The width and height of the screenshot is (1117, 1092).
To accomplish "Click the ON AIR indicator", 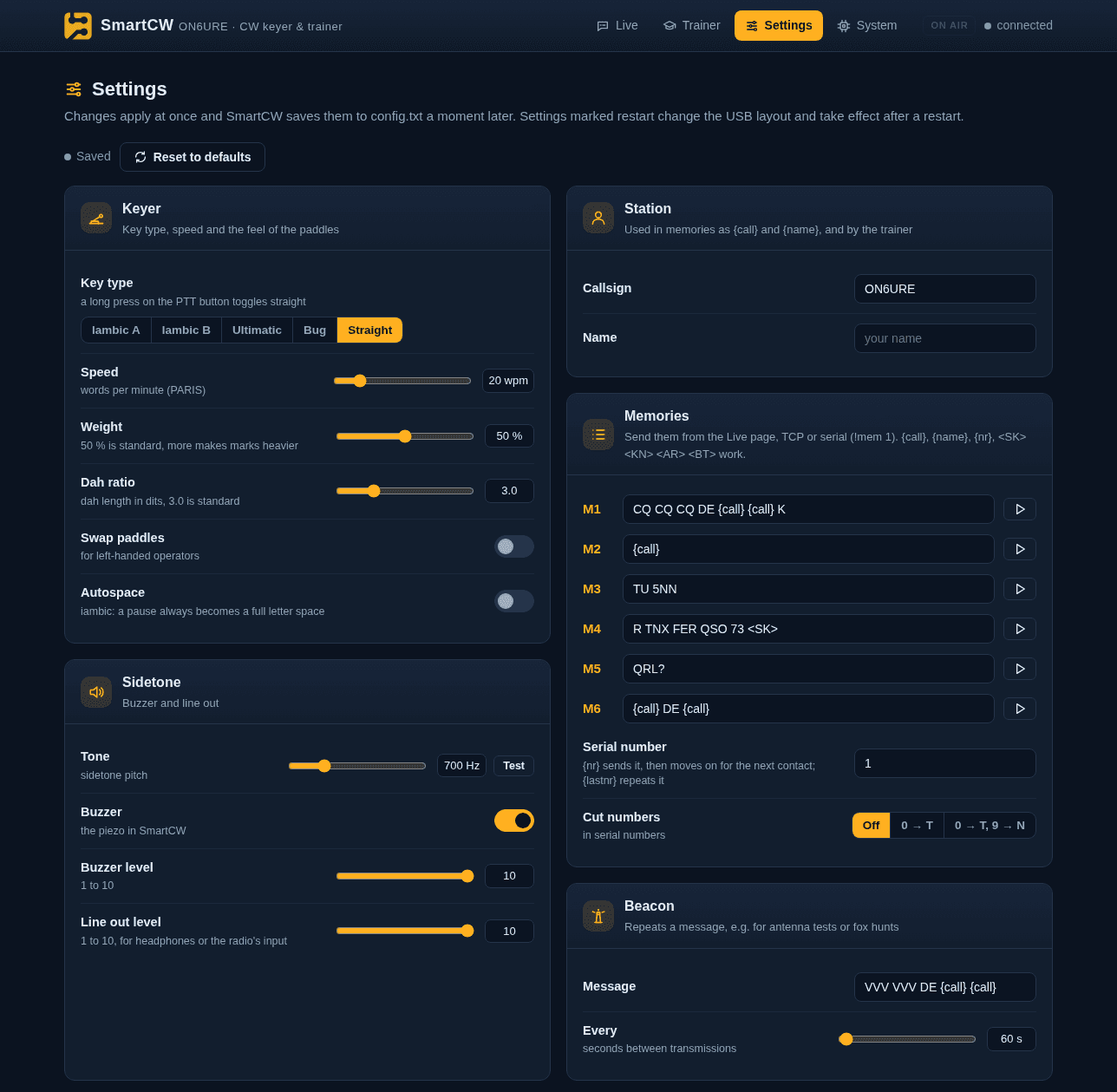I will [949, 26].
